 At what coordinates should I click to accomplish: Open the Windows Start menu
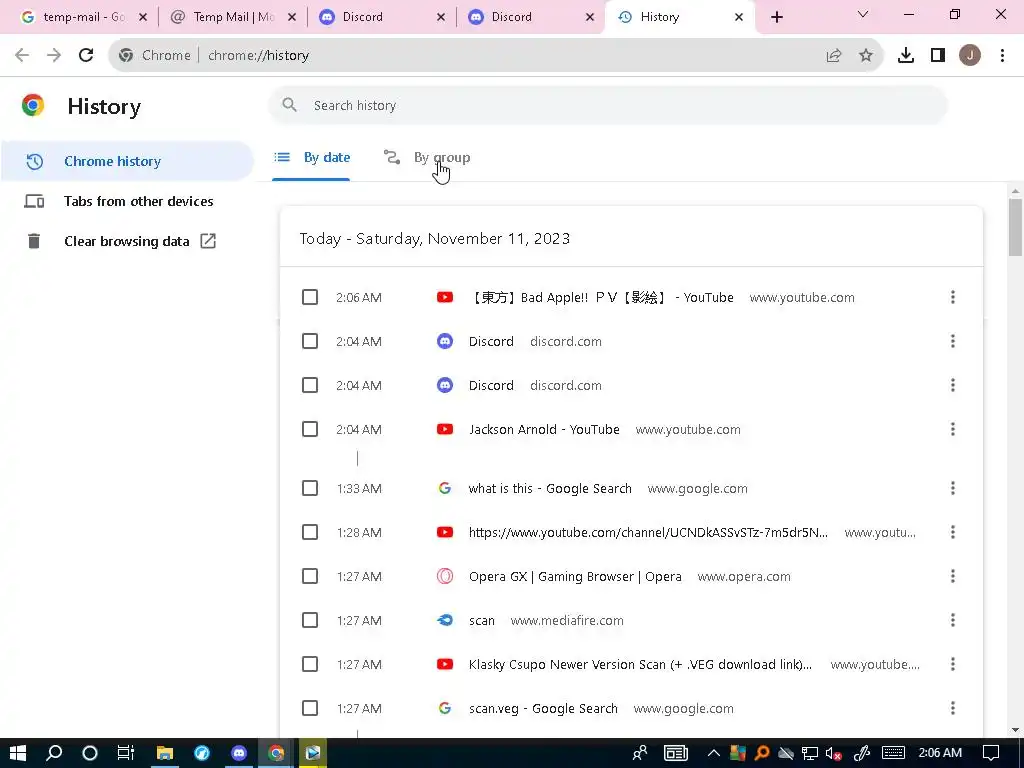18,753
